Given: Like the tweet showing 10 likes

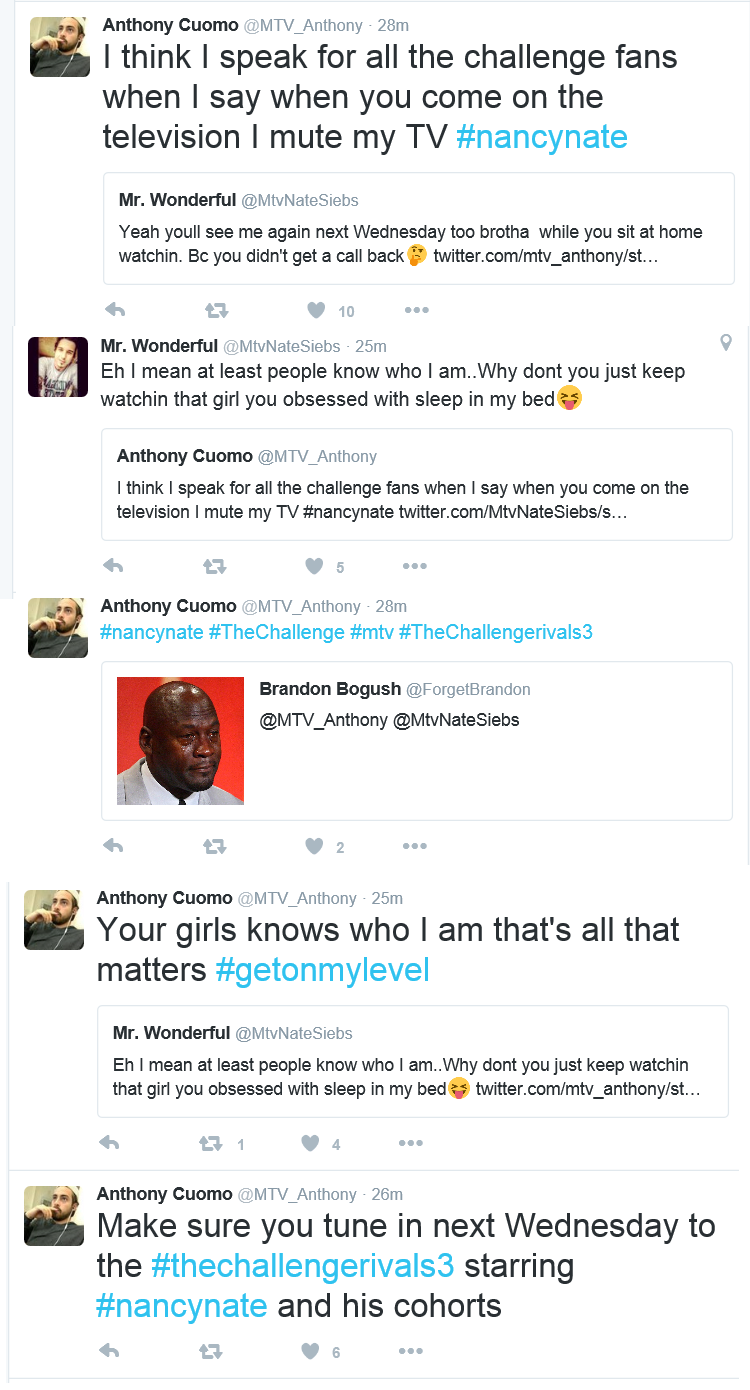Looking at the screenshot, I should pyautogui.click(x=316, y=310).
